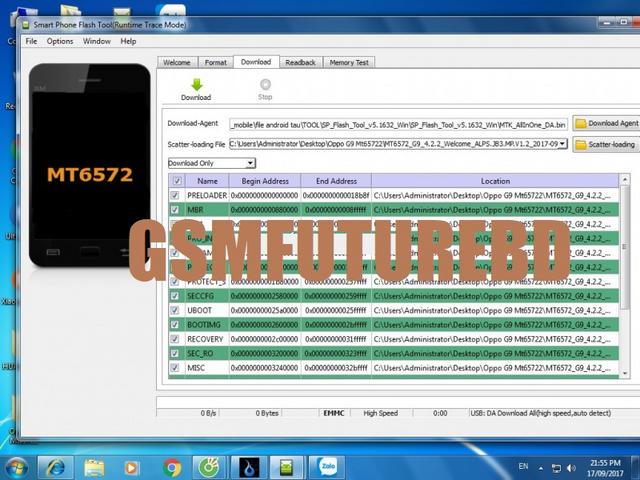Image resolution: width=640 pixels, height=480 pixels.
Task: Click the Stop circle icon
Action: point(265,84)
